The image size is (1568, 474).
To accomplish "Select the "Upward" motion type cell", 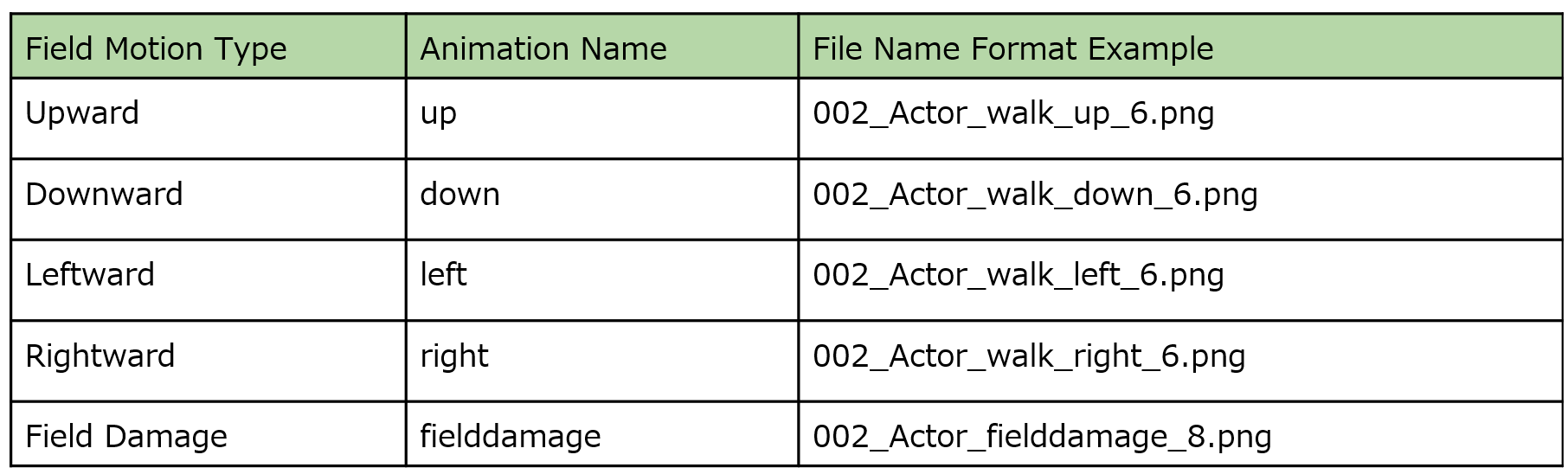I will click(82, 113).
